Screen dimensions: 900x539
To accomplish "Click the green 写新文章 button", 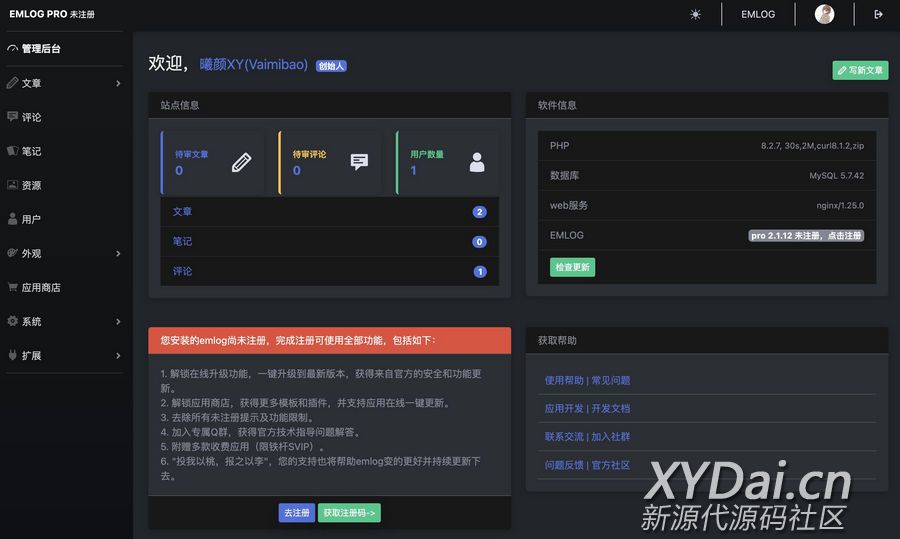I will [x=860, y=71].
